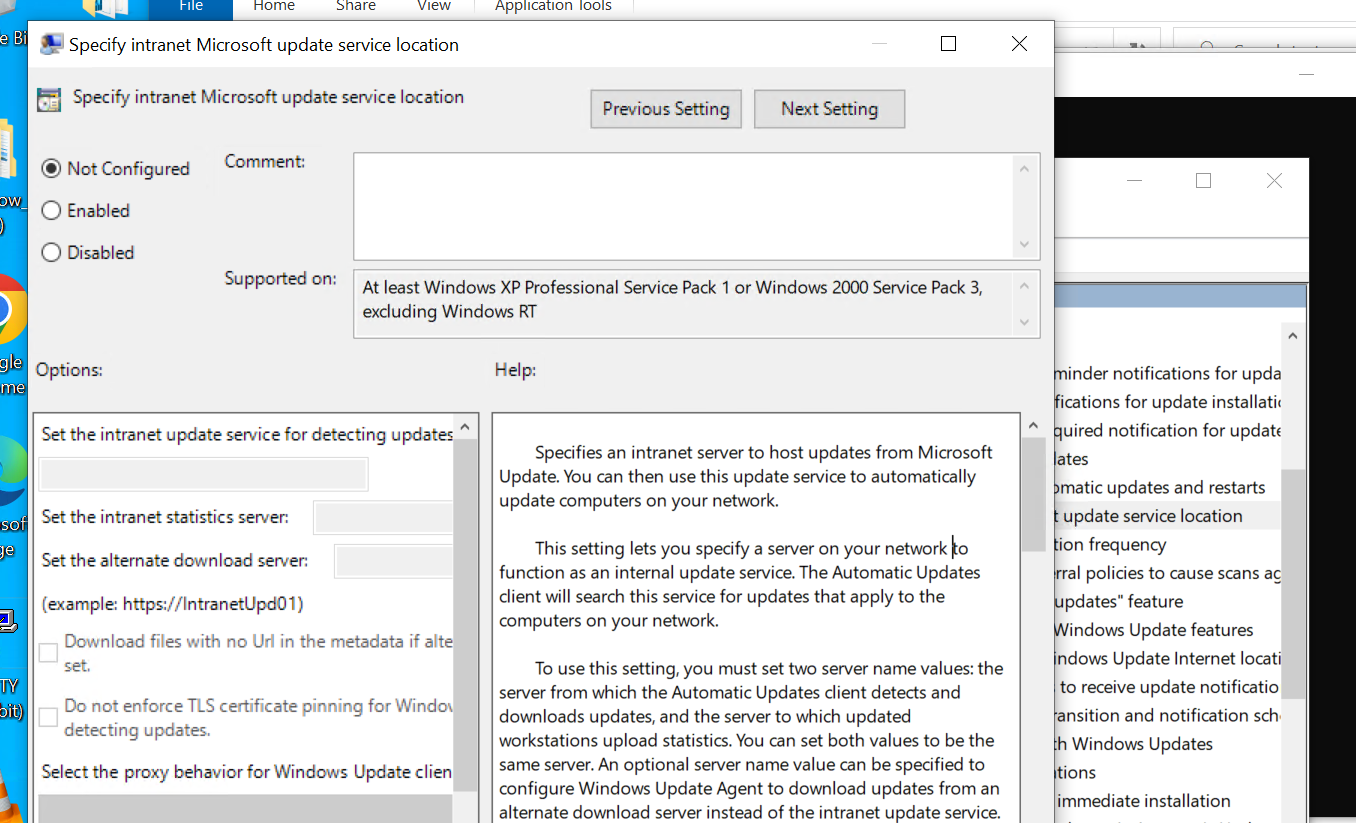Go to Next Setting

(x=829, y=109)
